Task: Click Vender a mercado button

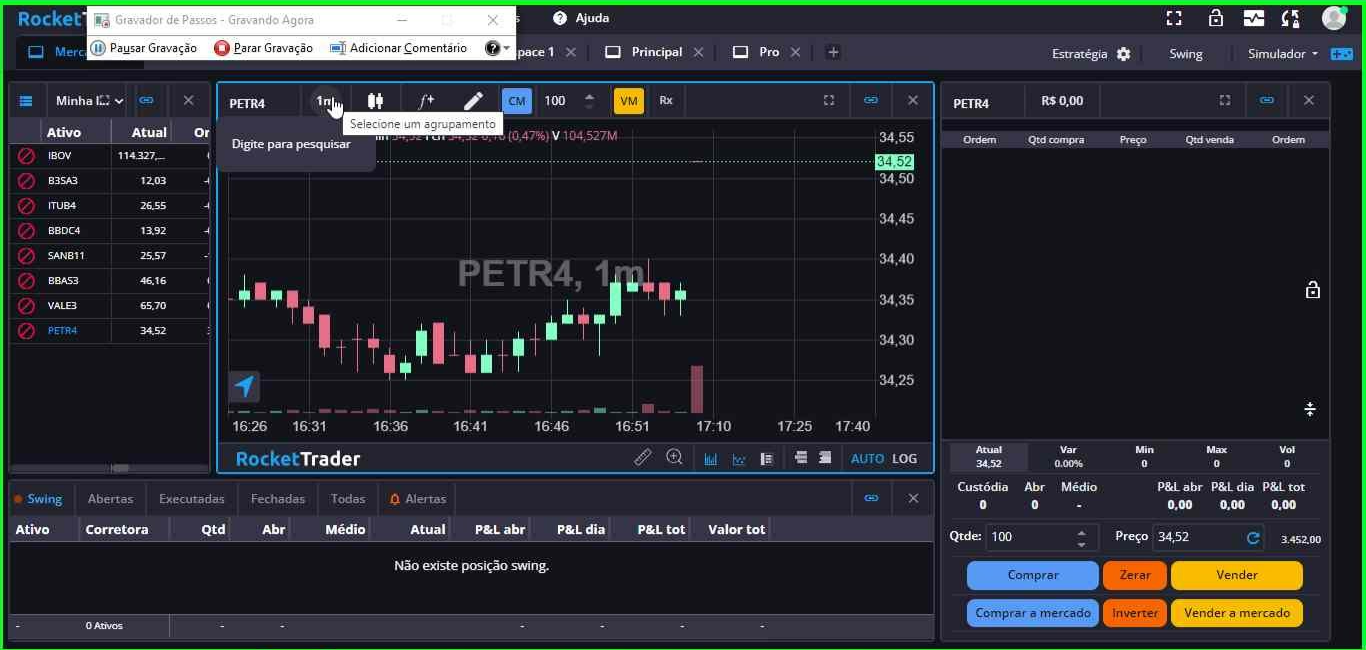Action: 1237,613
